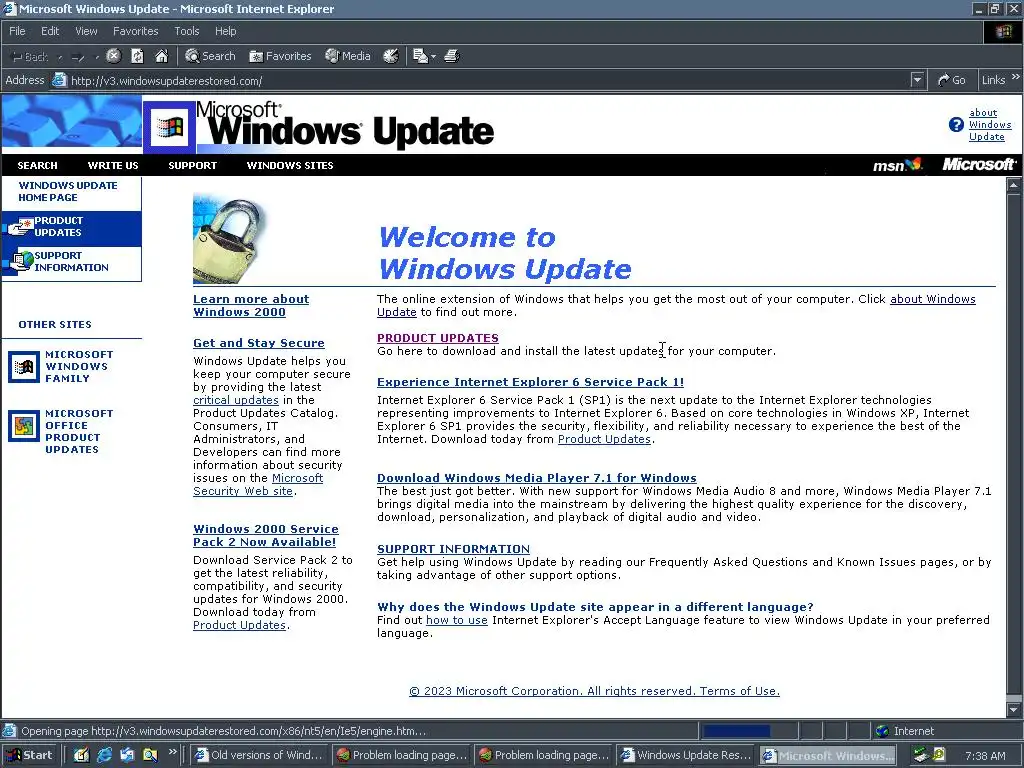Open the Favorites pane from toolbar
This screenshot has height=768, width=1024.
280,56
